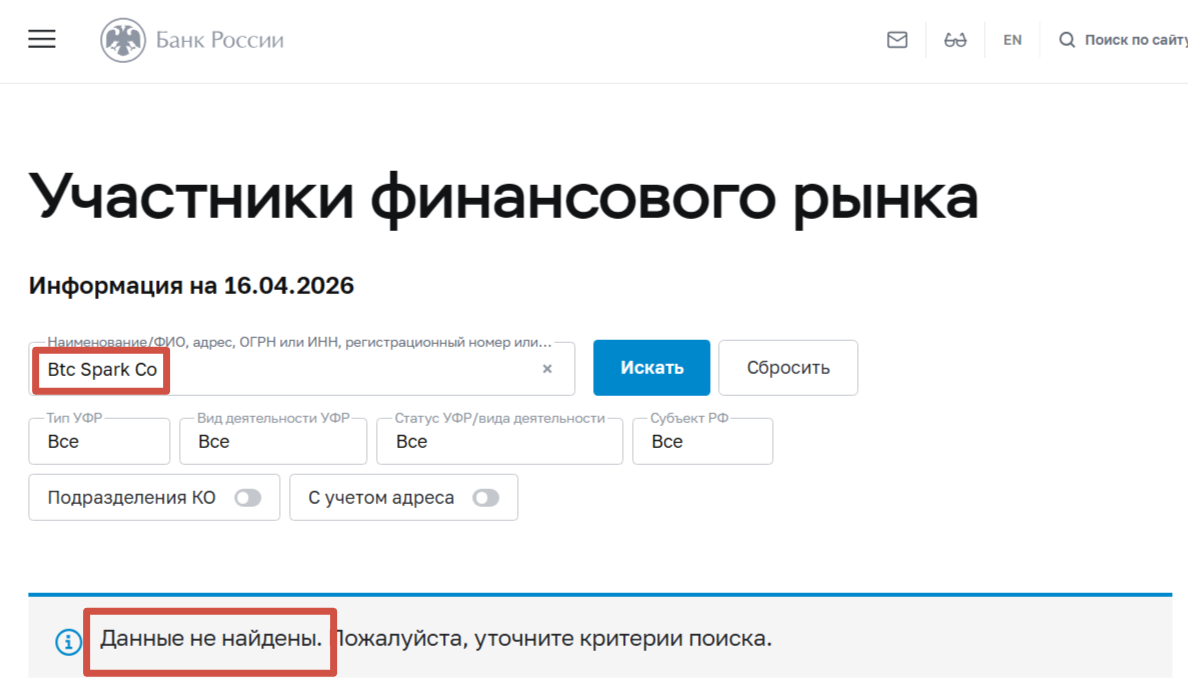Enable the visually impaired glasses mode
The width and height of the screenshot is (1188, 688).
point(955,40)
